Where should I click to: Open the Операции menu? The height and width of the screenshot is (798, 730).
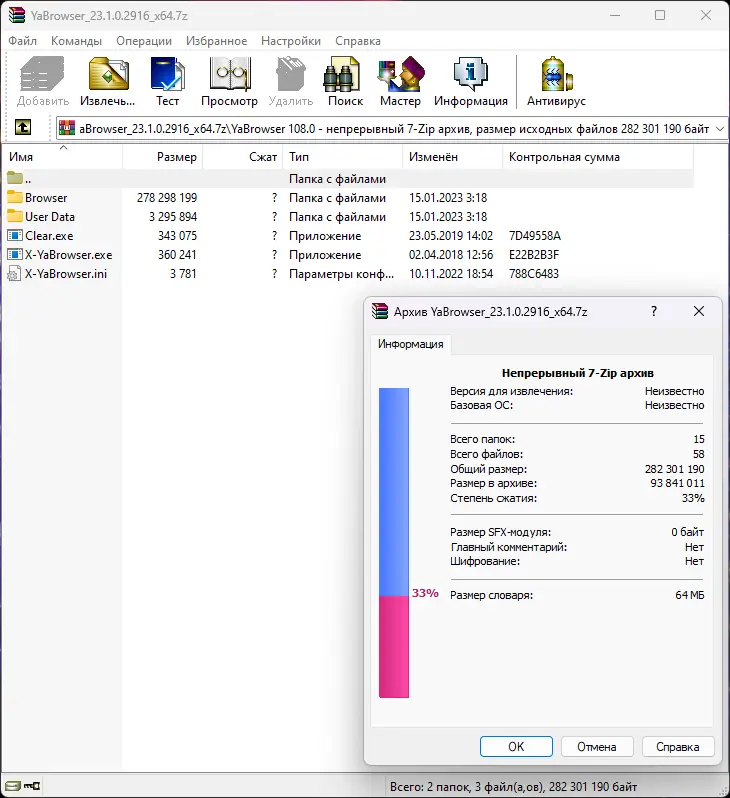click(x=144, y=41)
